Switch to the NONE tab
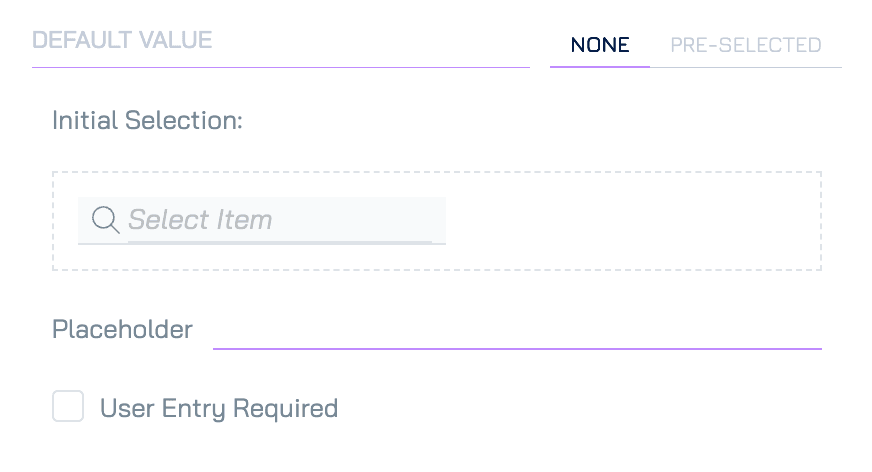 click(600, 45)
